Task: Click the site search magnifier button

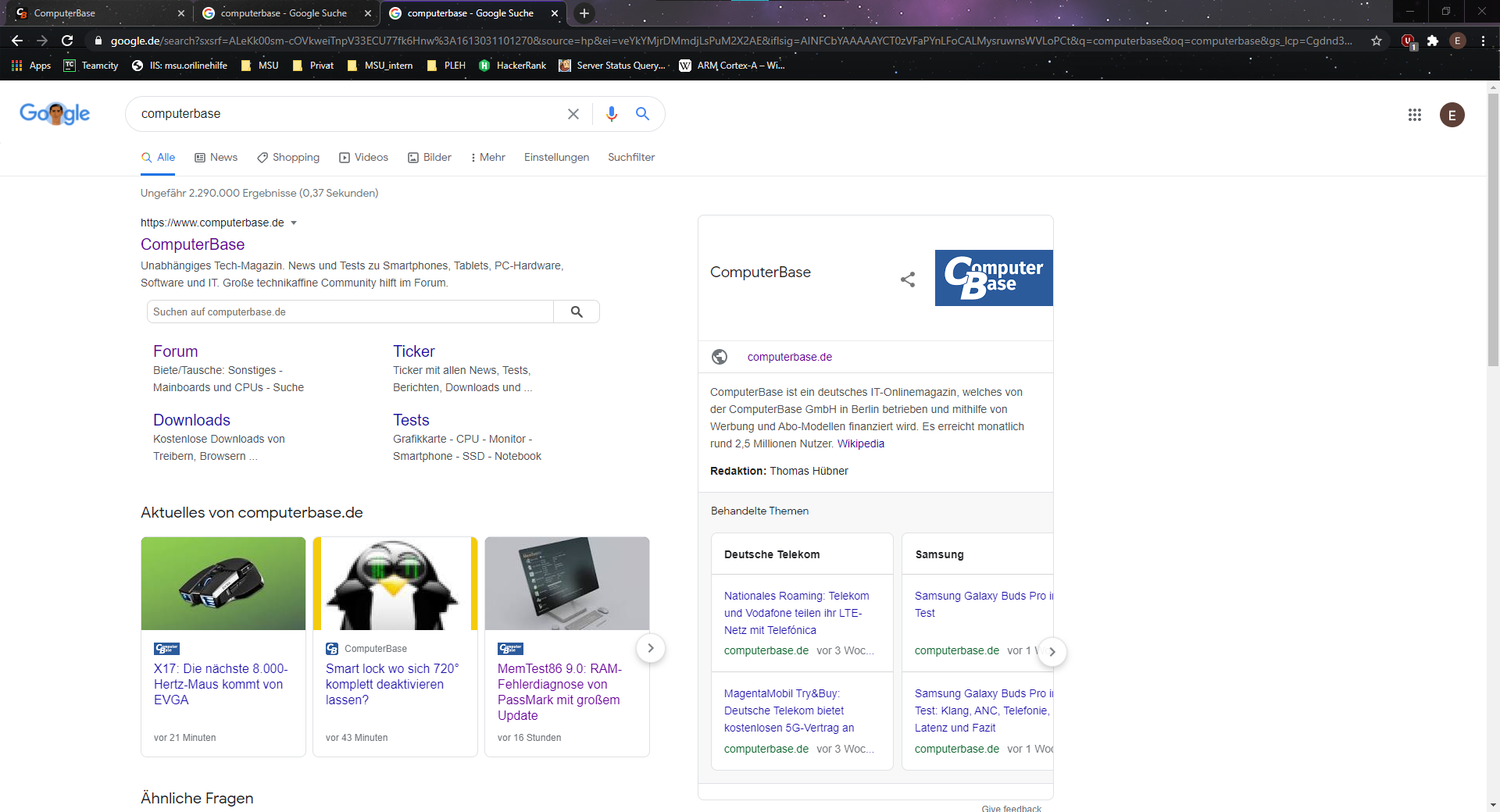Action: pyautogui.click(x=577, y=312)
